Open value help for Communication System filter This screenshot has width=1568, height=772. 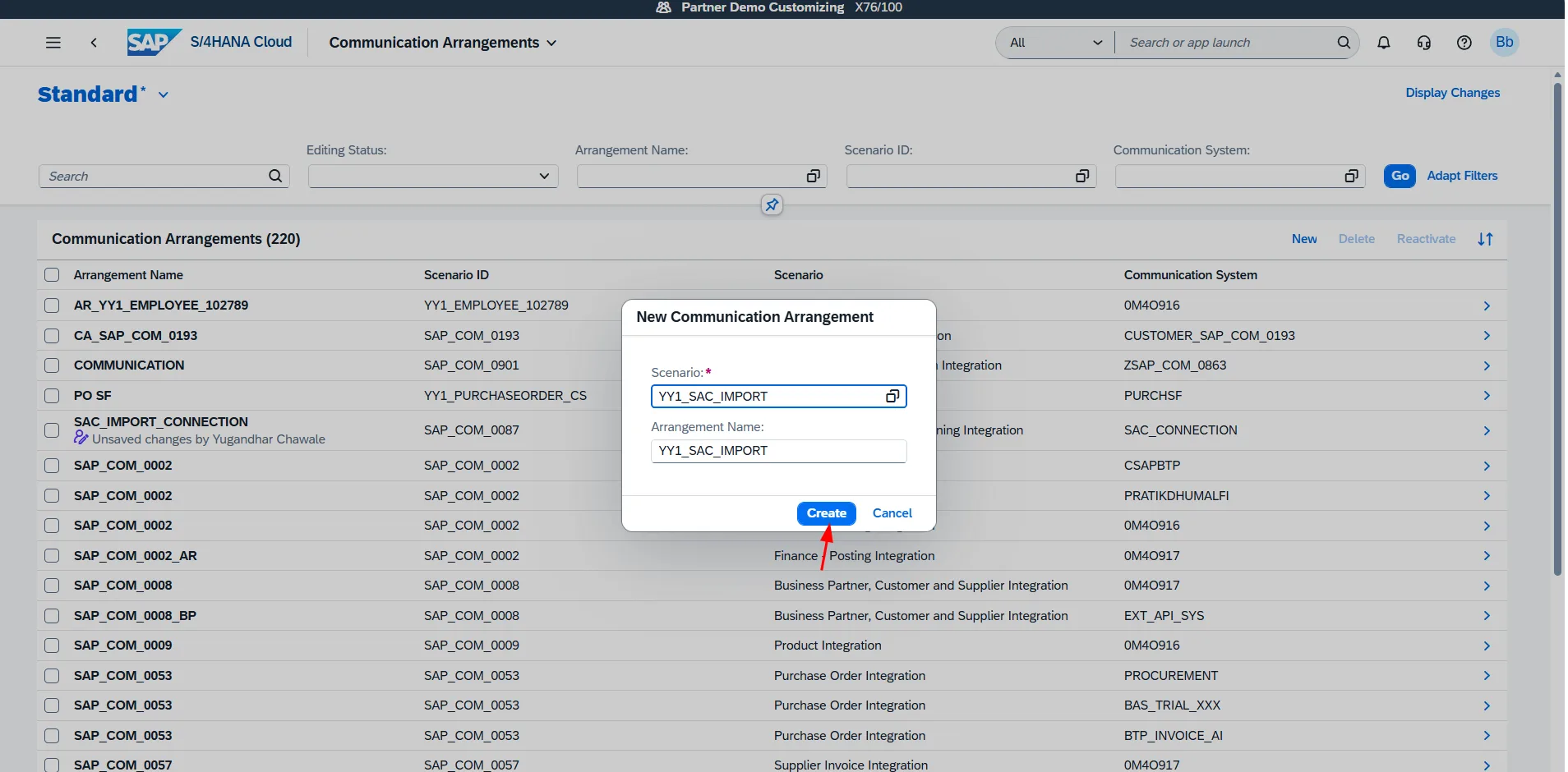(x=1351, y=176)
